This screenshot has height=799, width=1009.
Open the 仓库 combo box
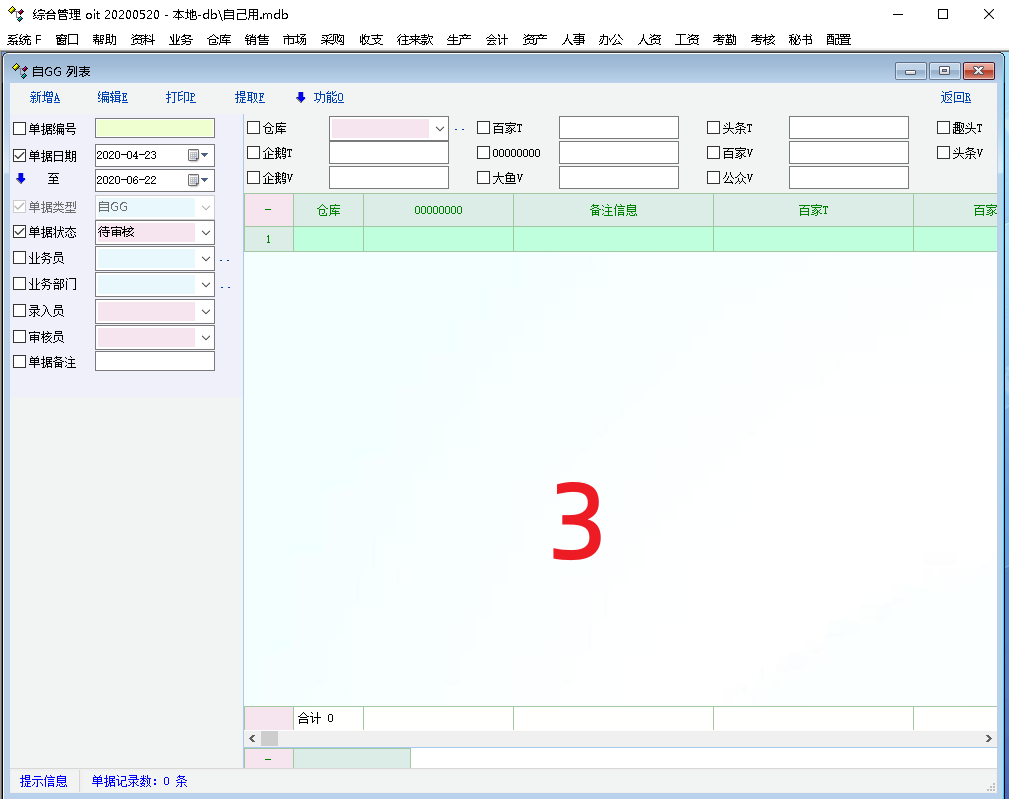[439, 128]
